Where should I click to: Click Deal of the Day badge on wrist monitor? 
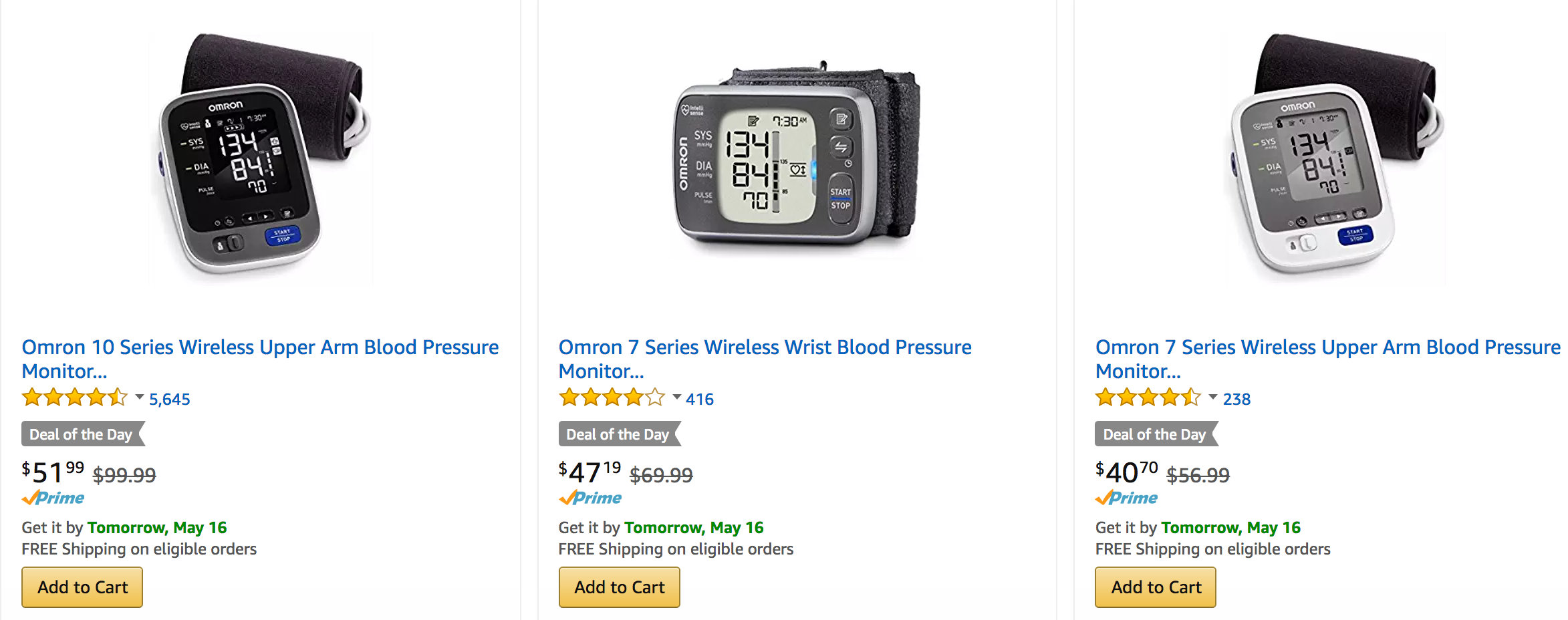point(618,434)
